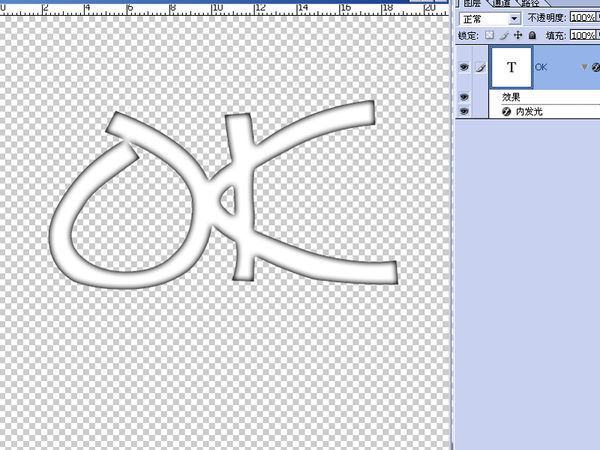Toggle lock all padlock icon
This screenshot has height=450, width=600.
coord(531,35)
